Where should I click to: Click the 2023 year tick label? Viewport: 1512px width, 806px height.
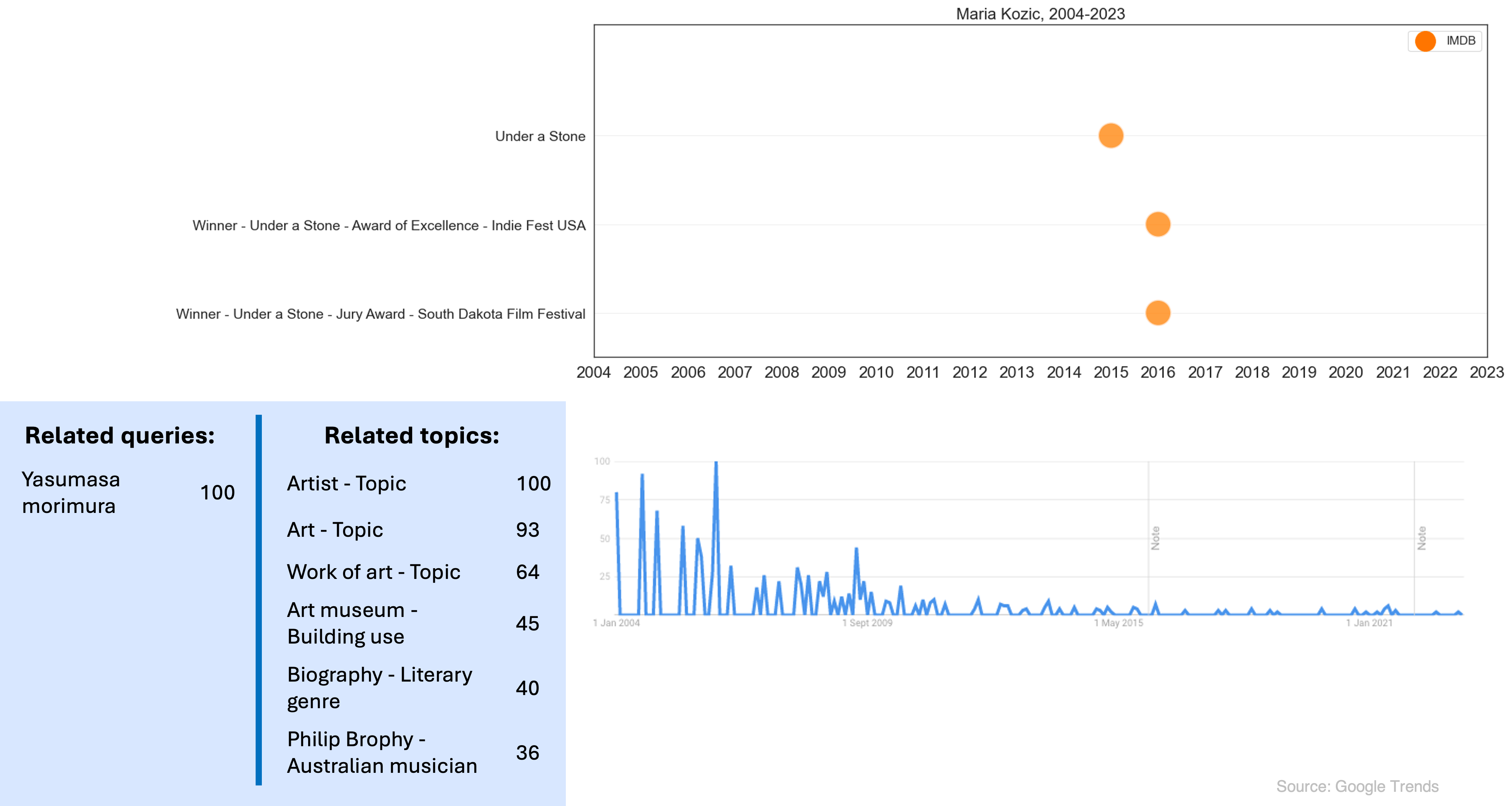tap(1486, 373)
